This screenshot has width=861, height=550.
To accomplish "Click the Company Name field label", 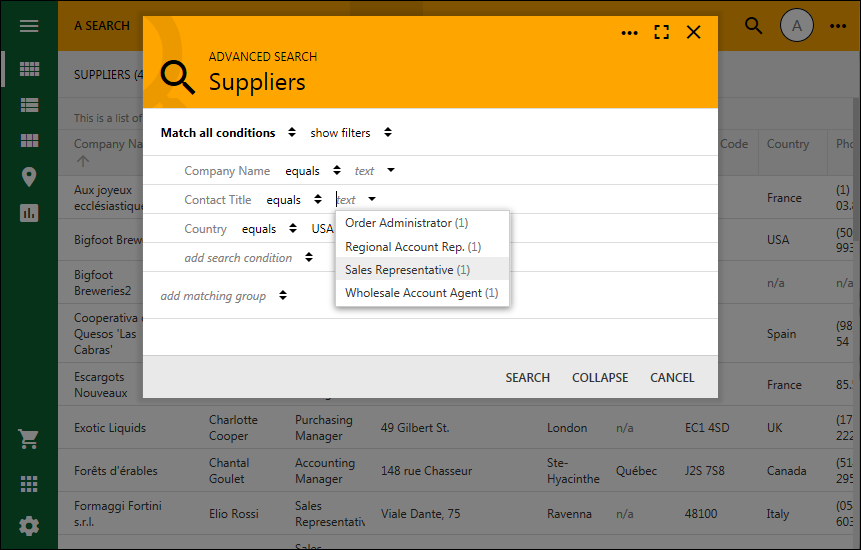I will 227,171.
